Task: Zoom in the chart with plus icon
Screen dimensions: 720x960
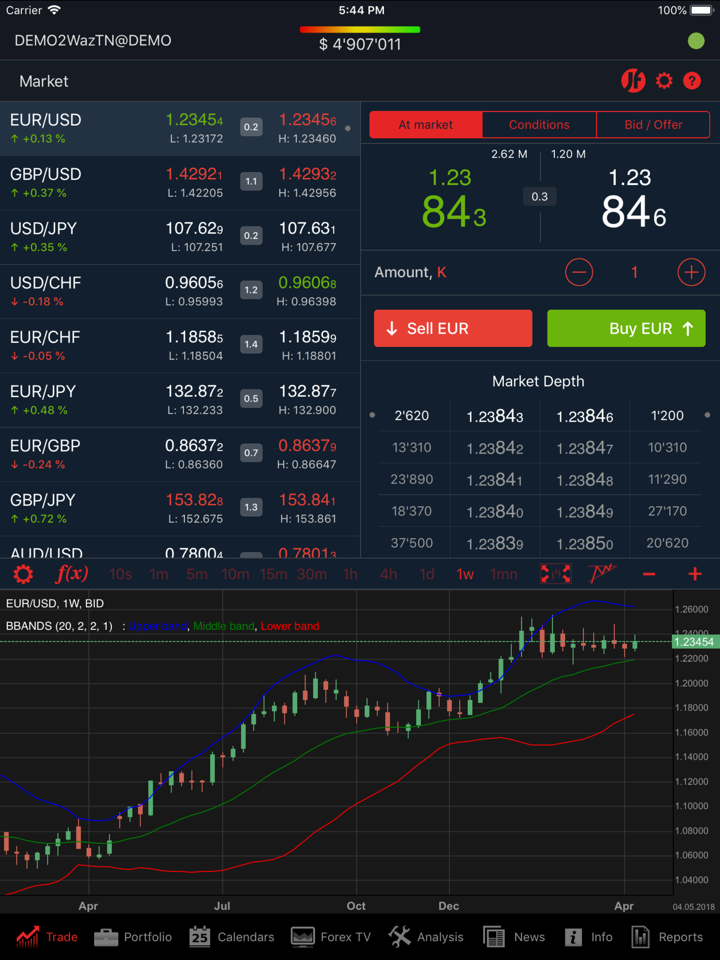Action: [695, 574]
